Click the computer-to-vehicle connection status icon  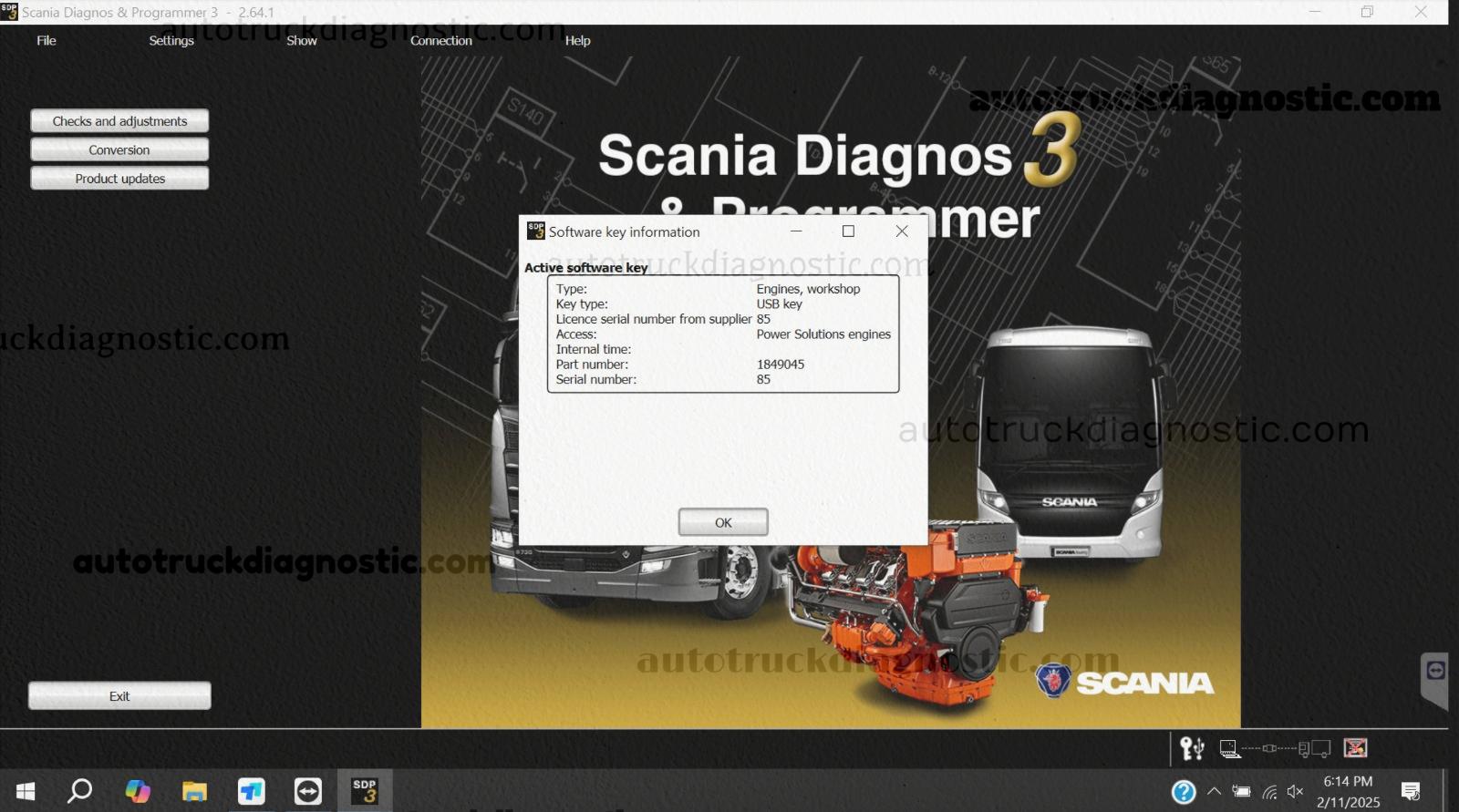1275,748
